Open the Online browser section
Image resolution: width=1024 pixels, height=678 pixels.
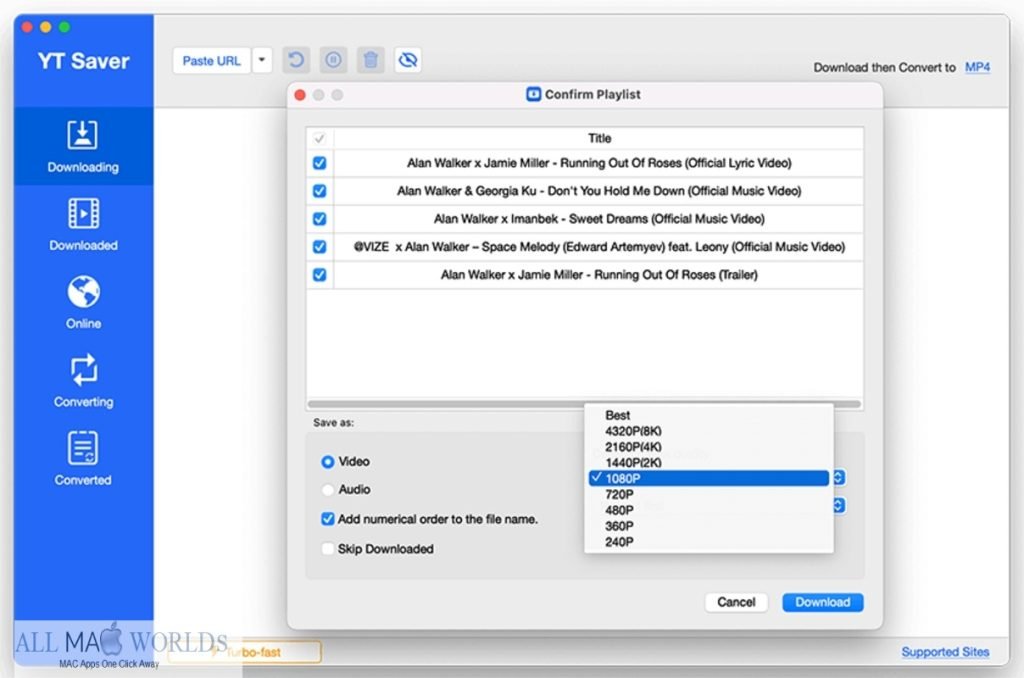tap(83, 302)
